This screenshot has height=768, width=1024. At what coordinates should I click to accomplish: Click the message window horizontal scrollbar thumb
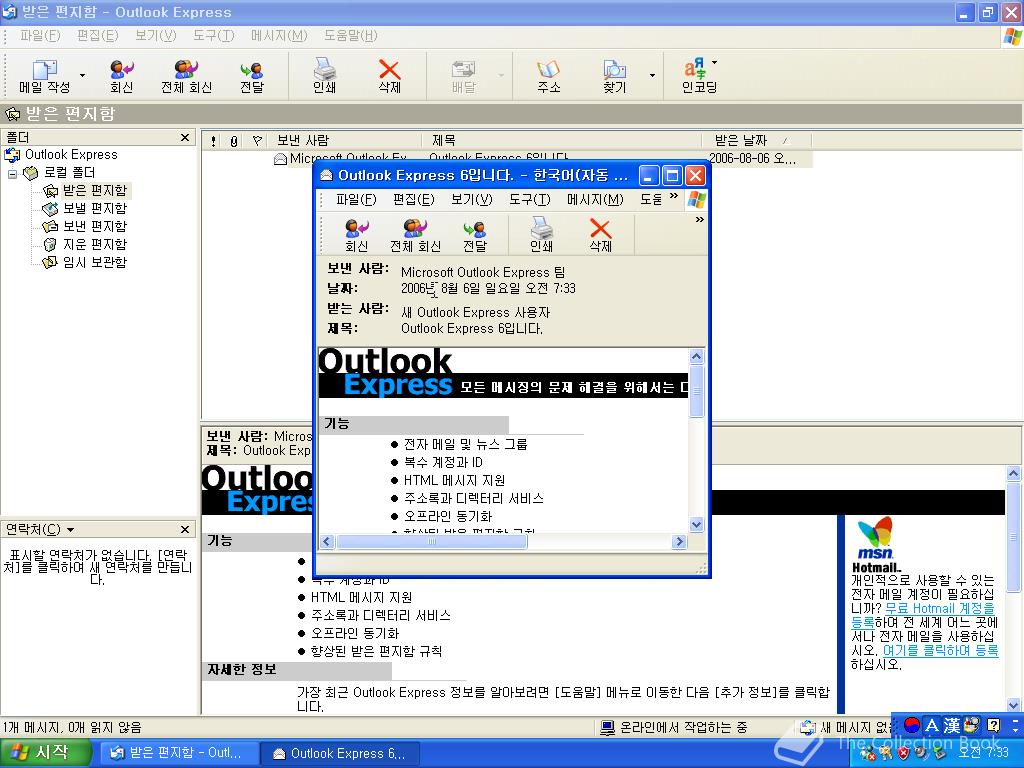pyautogui.click(x=431, y=541)
